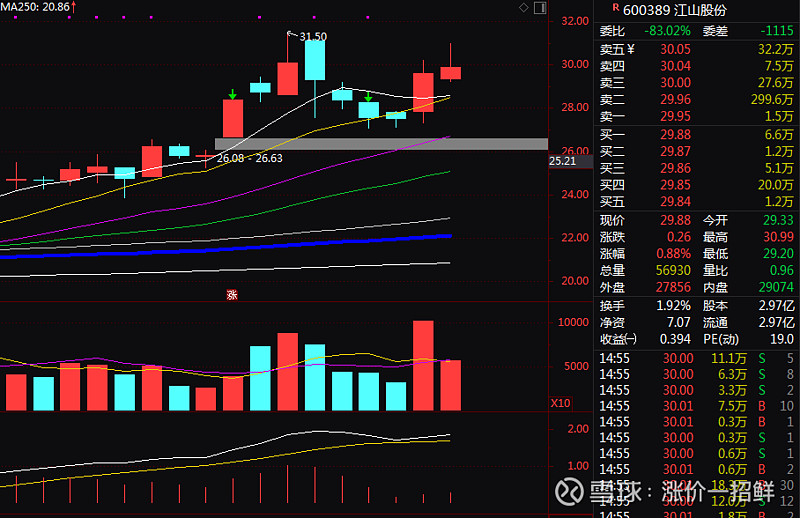Viewport: 800px width, 518px height.
Task: Click the 3.3万 sell tick row
Action: pyautogui.click(x=696, y=390)
